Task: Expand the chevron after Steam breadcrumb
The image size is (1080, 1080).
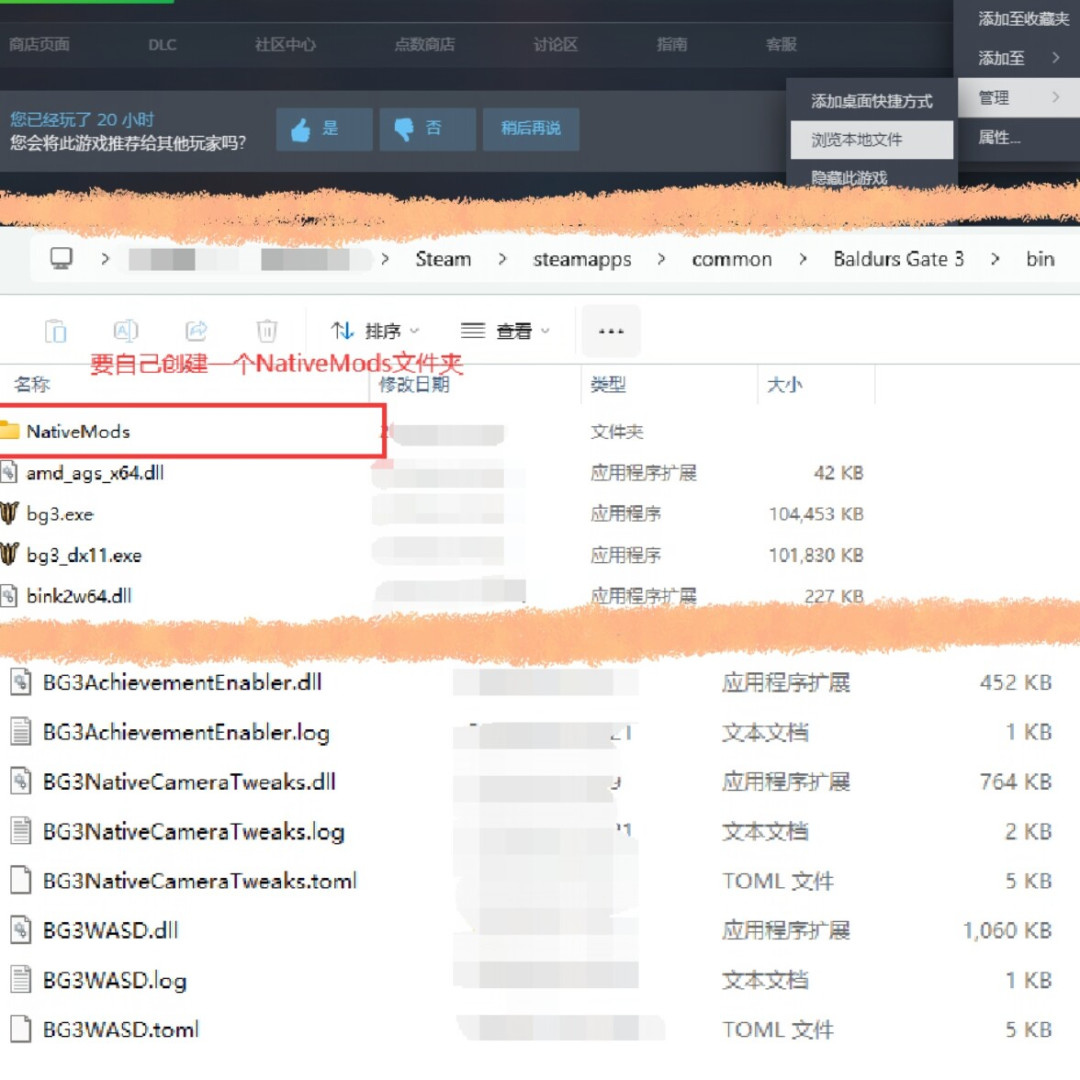Action: tap(502, 259)
